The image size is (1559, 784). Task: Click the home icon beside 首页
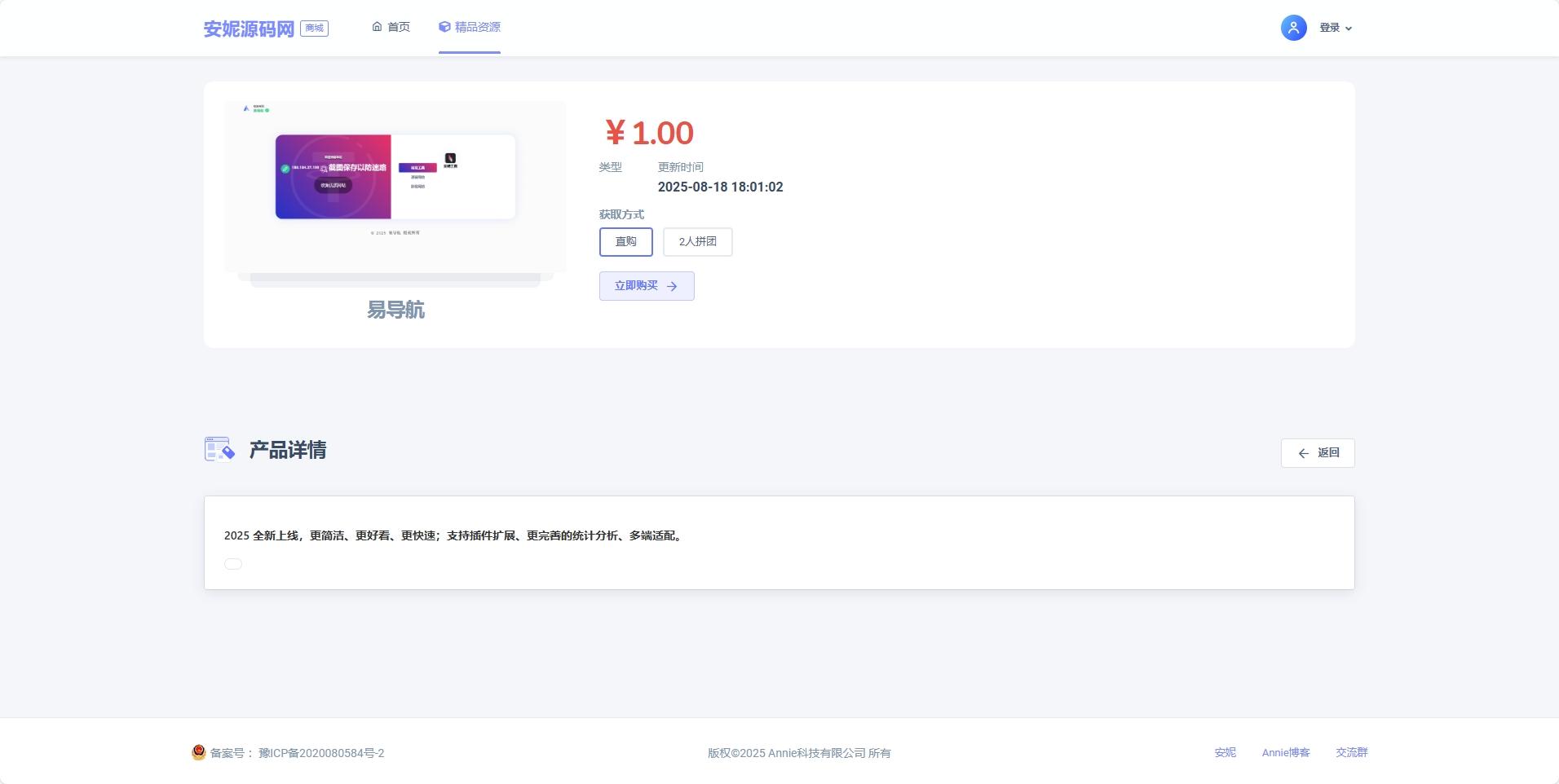pyautogui.click(x=377, y=27)
